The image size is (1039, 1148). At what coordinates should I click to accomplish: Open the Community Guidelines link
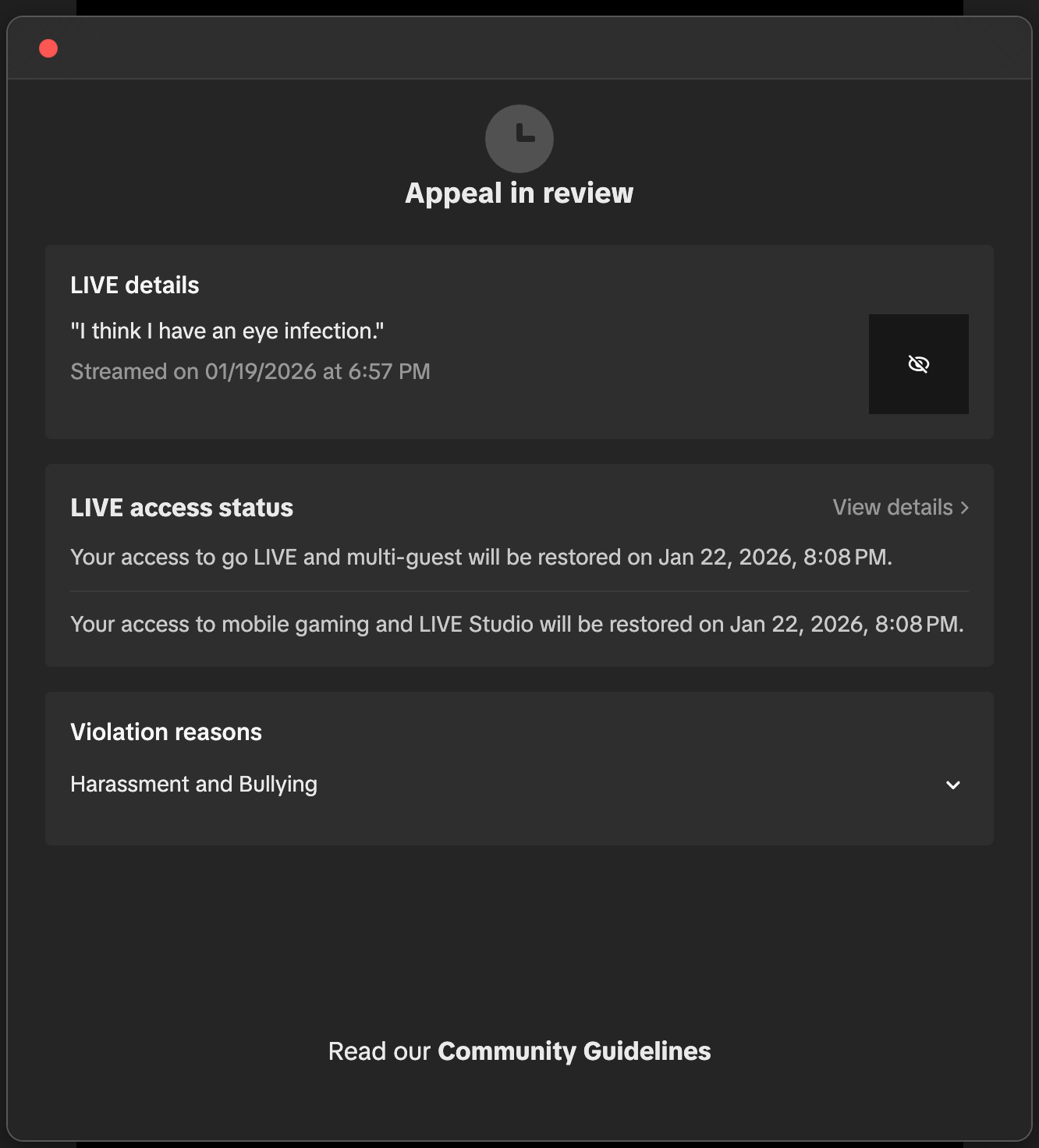pos(574,1051)
